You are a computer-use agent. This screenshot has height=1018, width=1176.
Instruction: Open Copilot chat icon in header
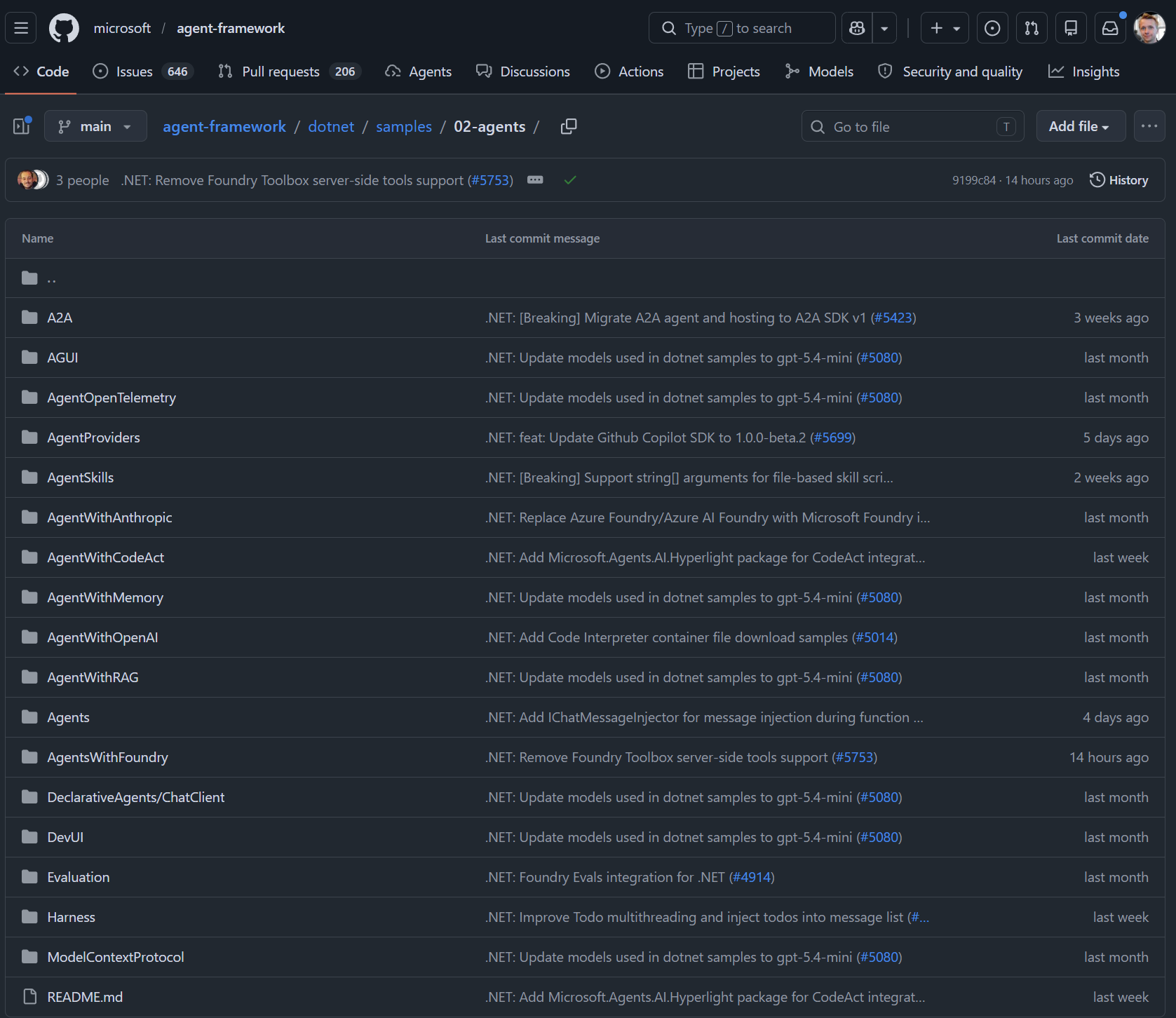click(x=857, y=28)
